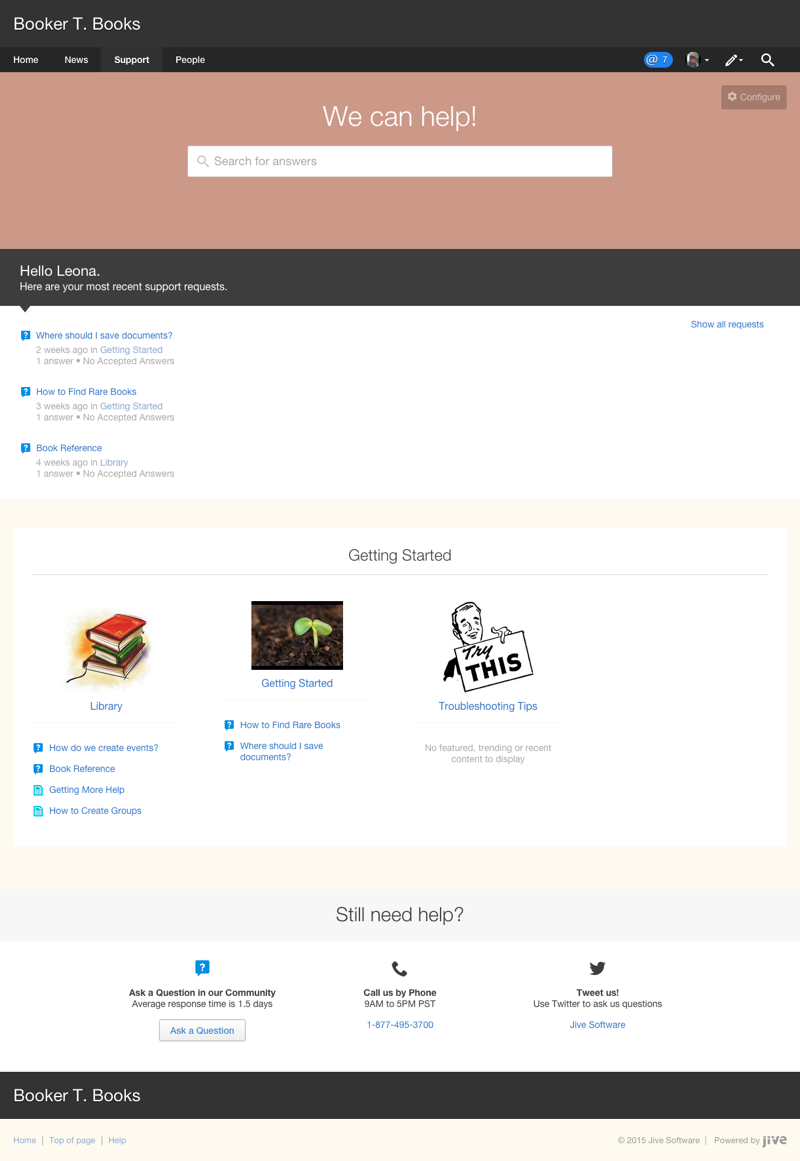
Task: Open the Getting Started seedling image
Action: pos(297,635)
